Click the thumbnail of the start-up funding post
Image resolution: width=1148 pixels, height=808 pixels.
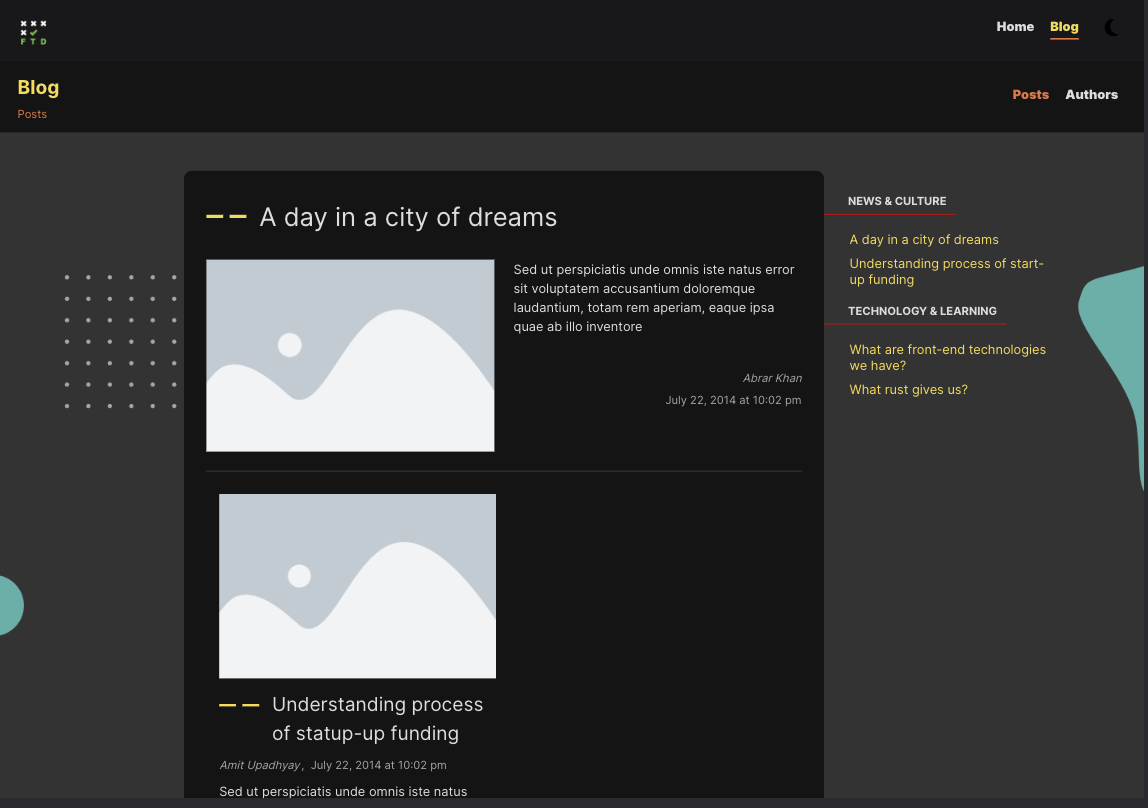357,586
